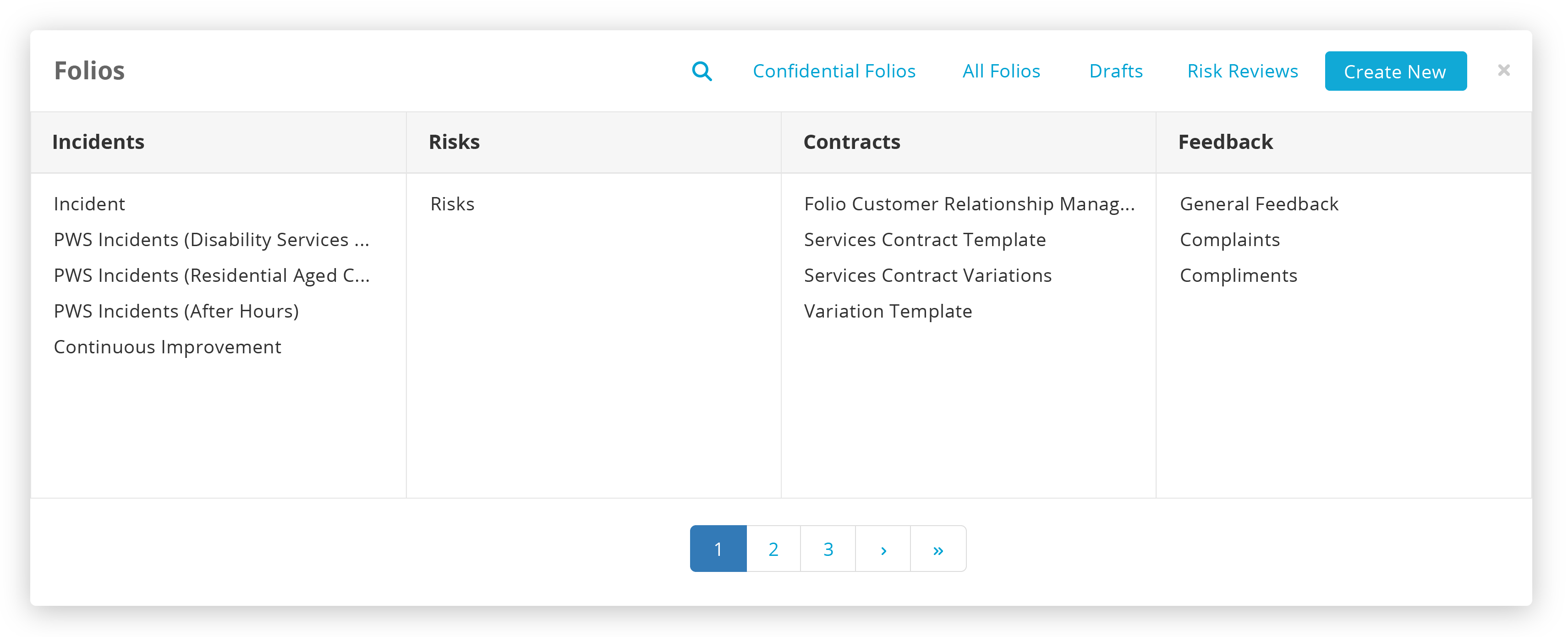Open the Complaints folio

pos(1229,240)
